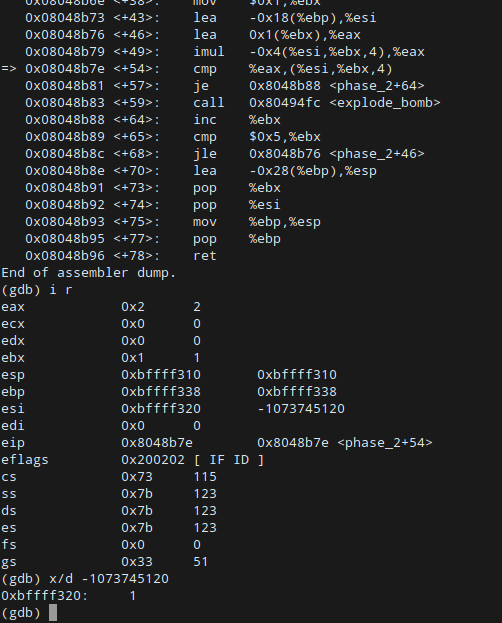This screenshot has width=502, height=623.
Task: Click the eip value <phase_2+54> label
Action: (385, 443)
